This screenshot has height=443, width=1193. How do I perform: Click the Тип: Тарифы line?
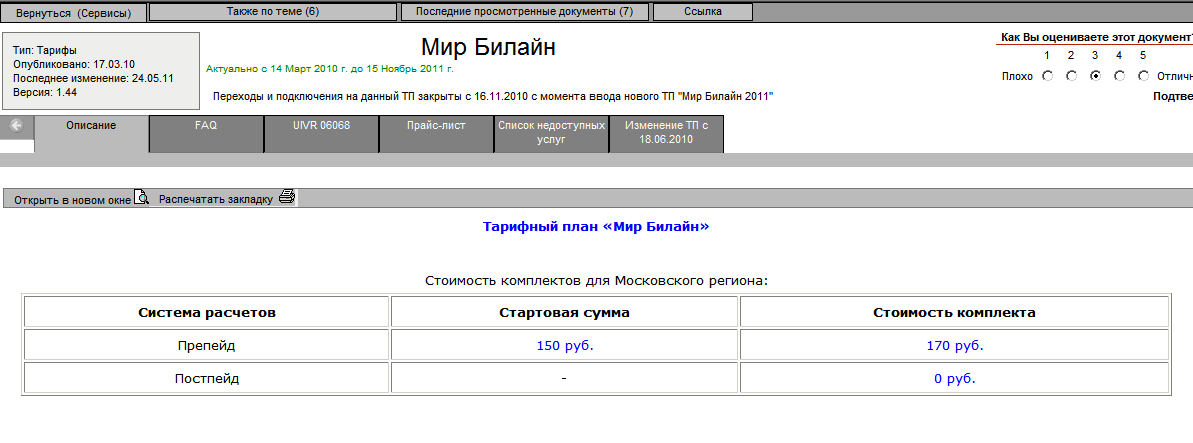(x=45, y=50)
